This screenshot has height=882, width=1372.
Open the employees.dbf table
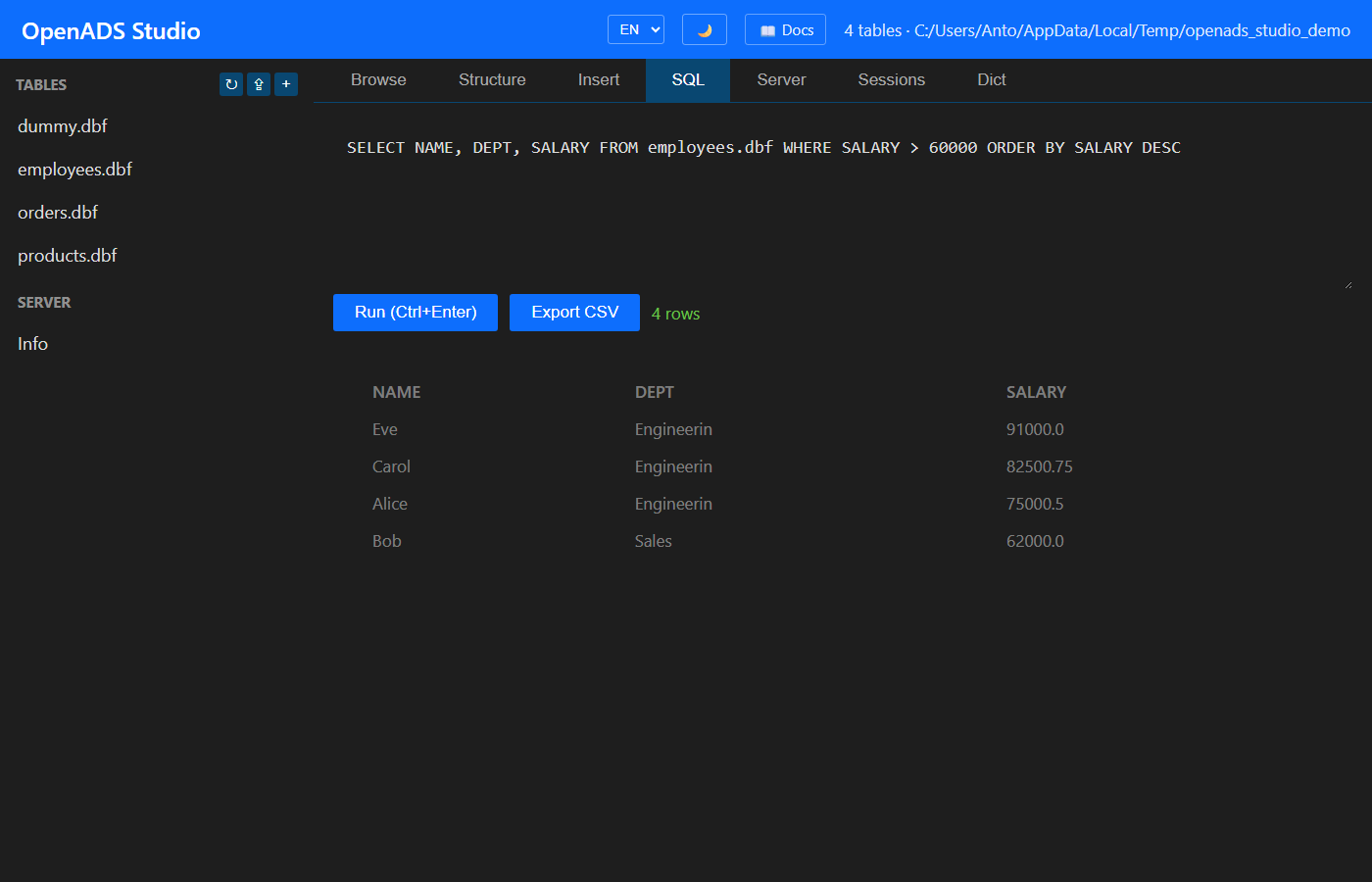click(x=74, y=170)
